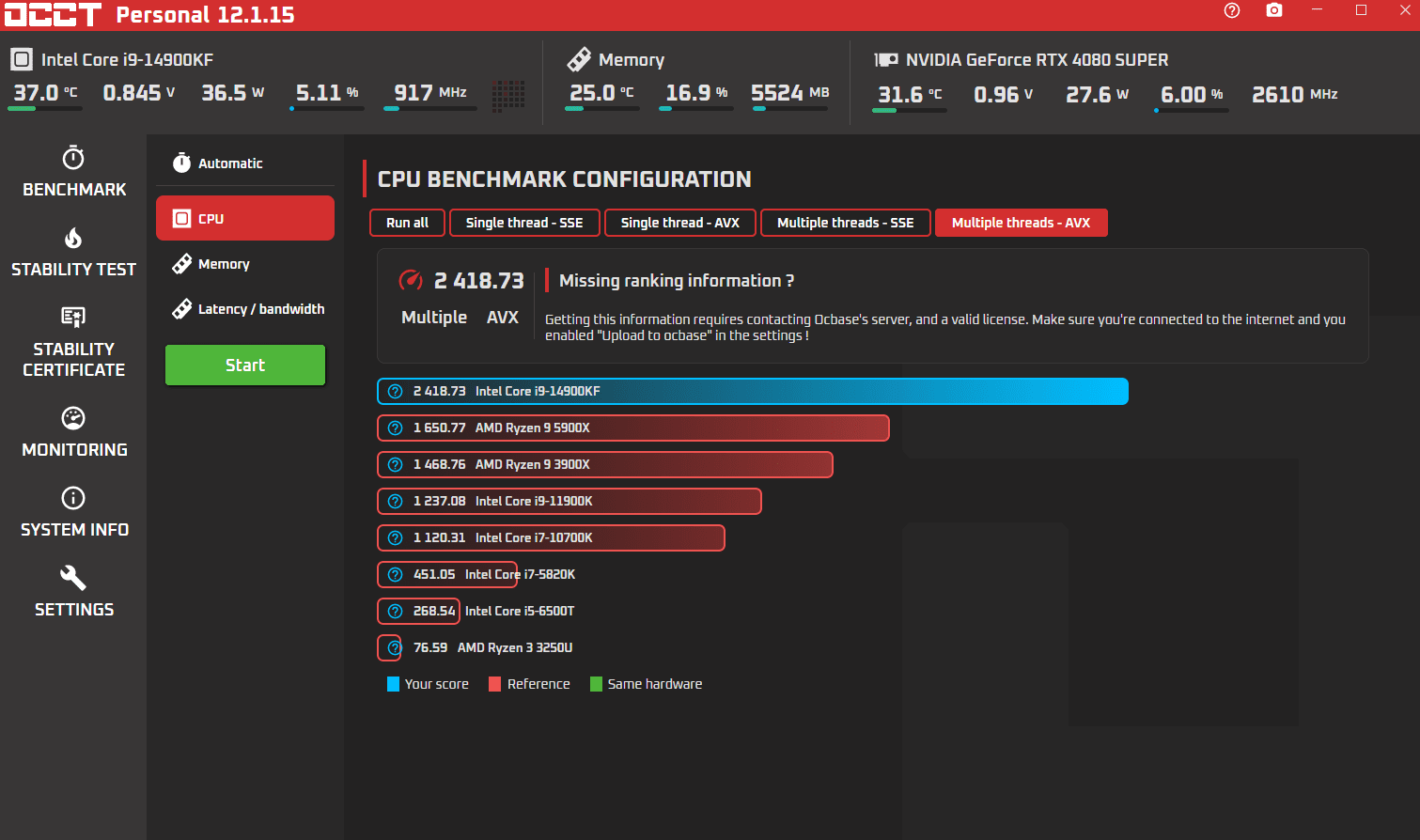Switch to Multiple threads - SSE tab
The height and width of the screenshot is (840, 1420).
846,223
